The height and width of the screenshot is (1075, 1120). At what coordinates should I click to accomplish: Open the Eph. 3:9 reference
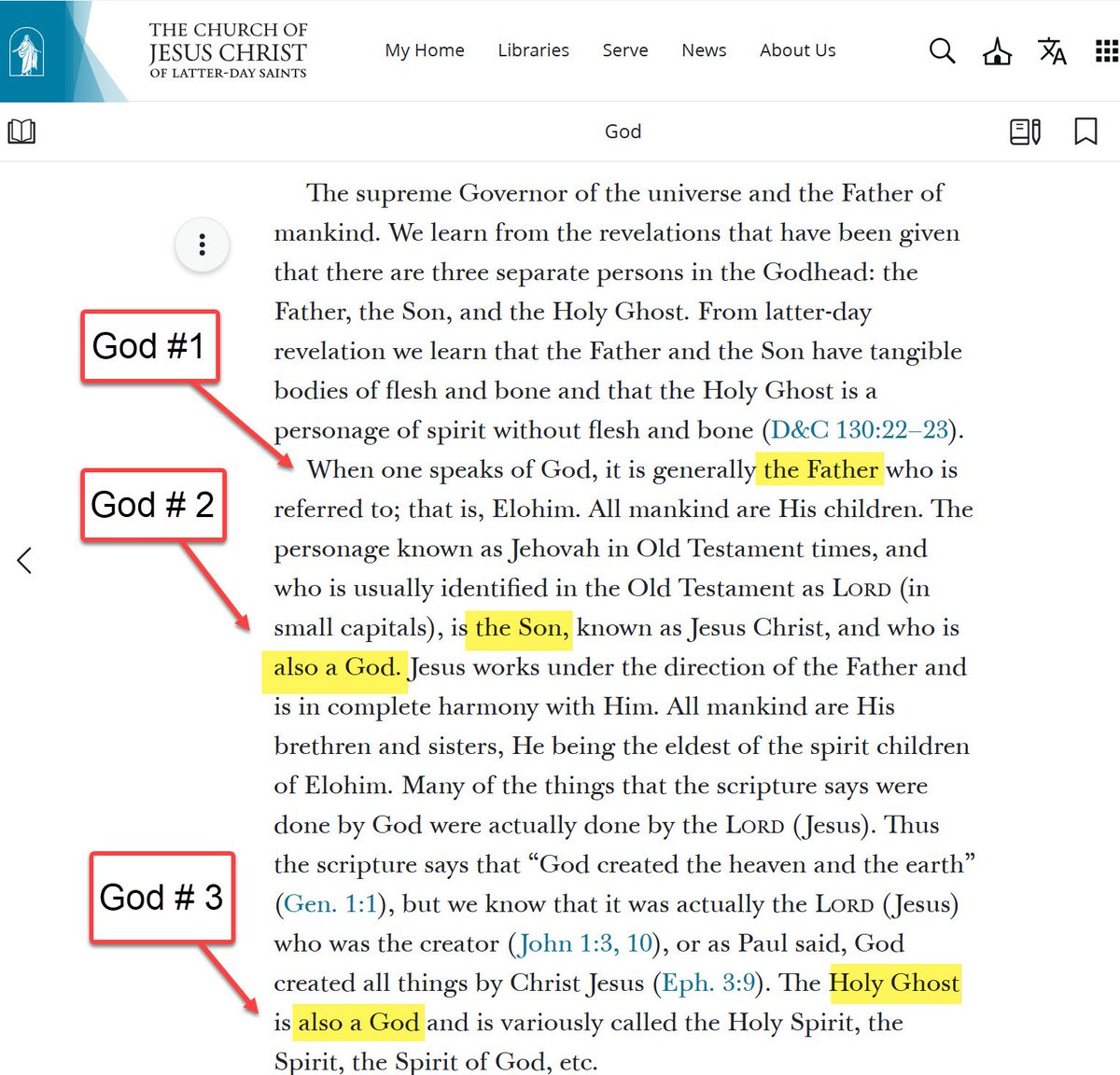[708, 983]
